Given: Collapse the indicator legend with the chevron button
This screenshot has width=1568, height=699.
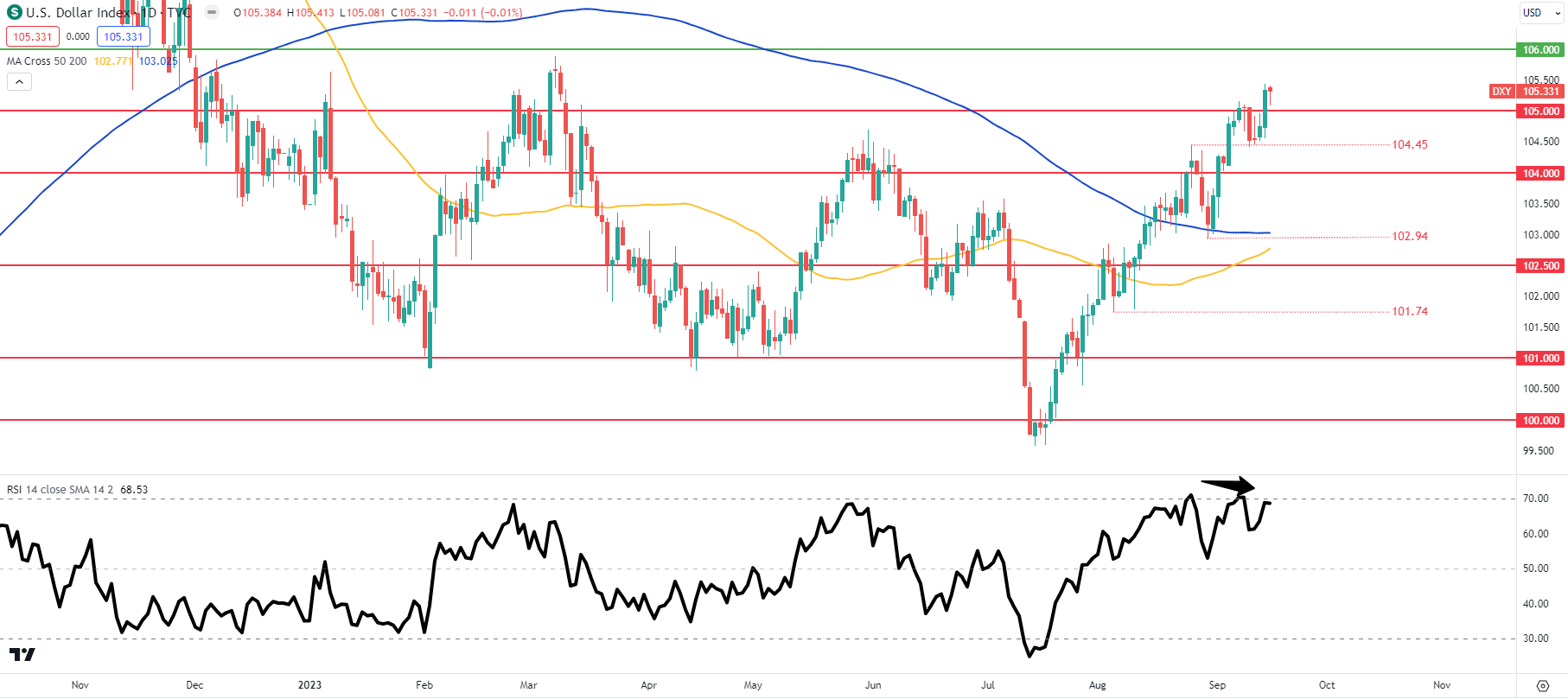Looking at the screenshot, I should (19, 82).
